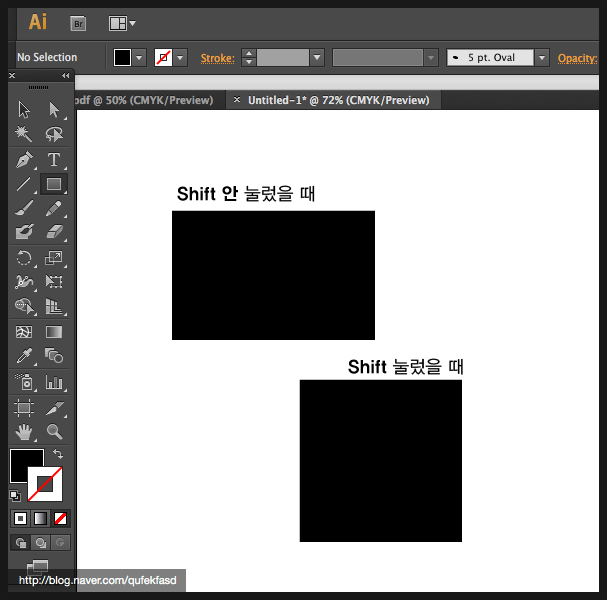Screen dimensions: 607x600
Task: Click the black square drawn with Shift
Action: [x=381, y=461]
